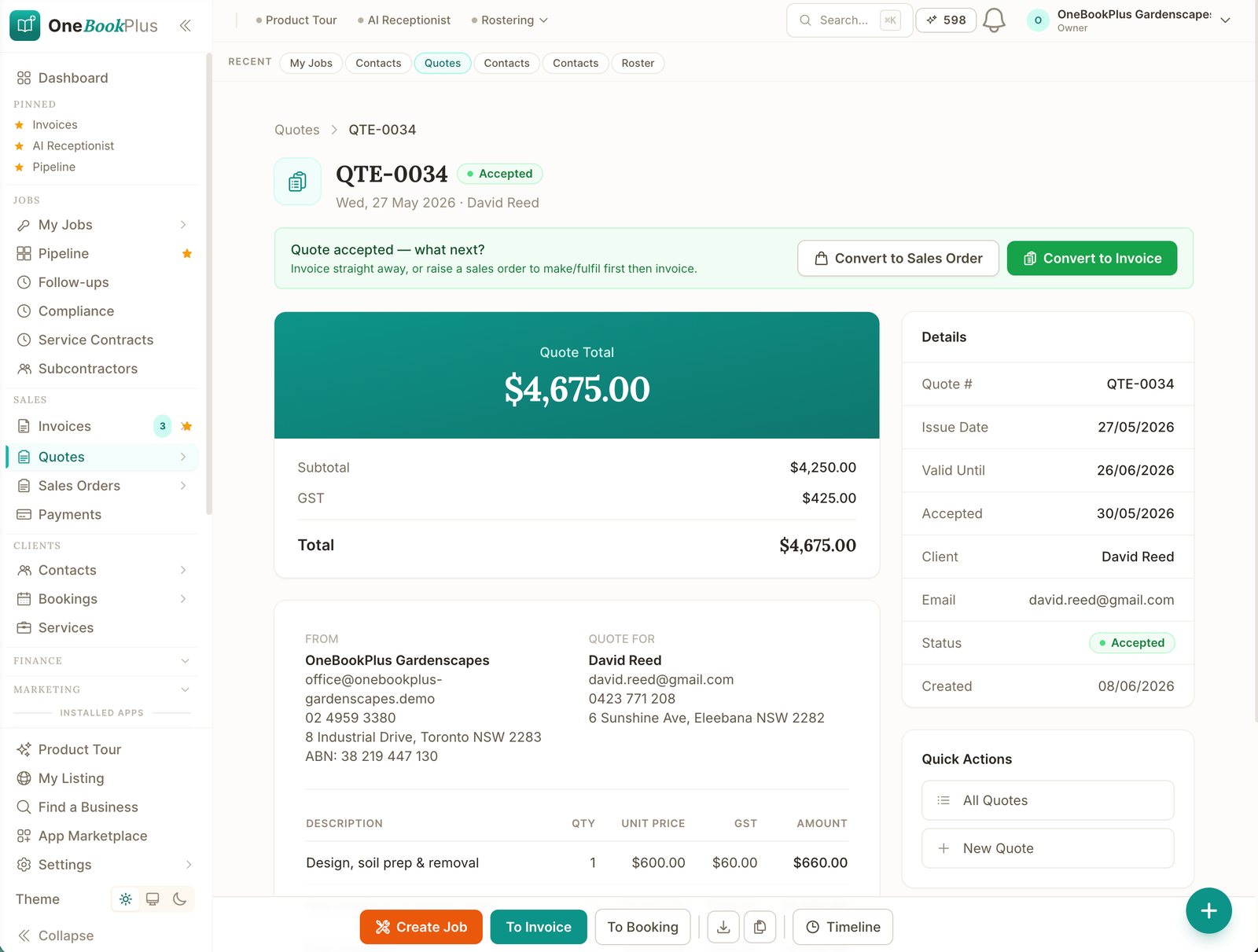Click the duplicate quote icon in bottom toolbar
Screen dimensions: 1258x952
pyautogui.click(x=760, y=927)
